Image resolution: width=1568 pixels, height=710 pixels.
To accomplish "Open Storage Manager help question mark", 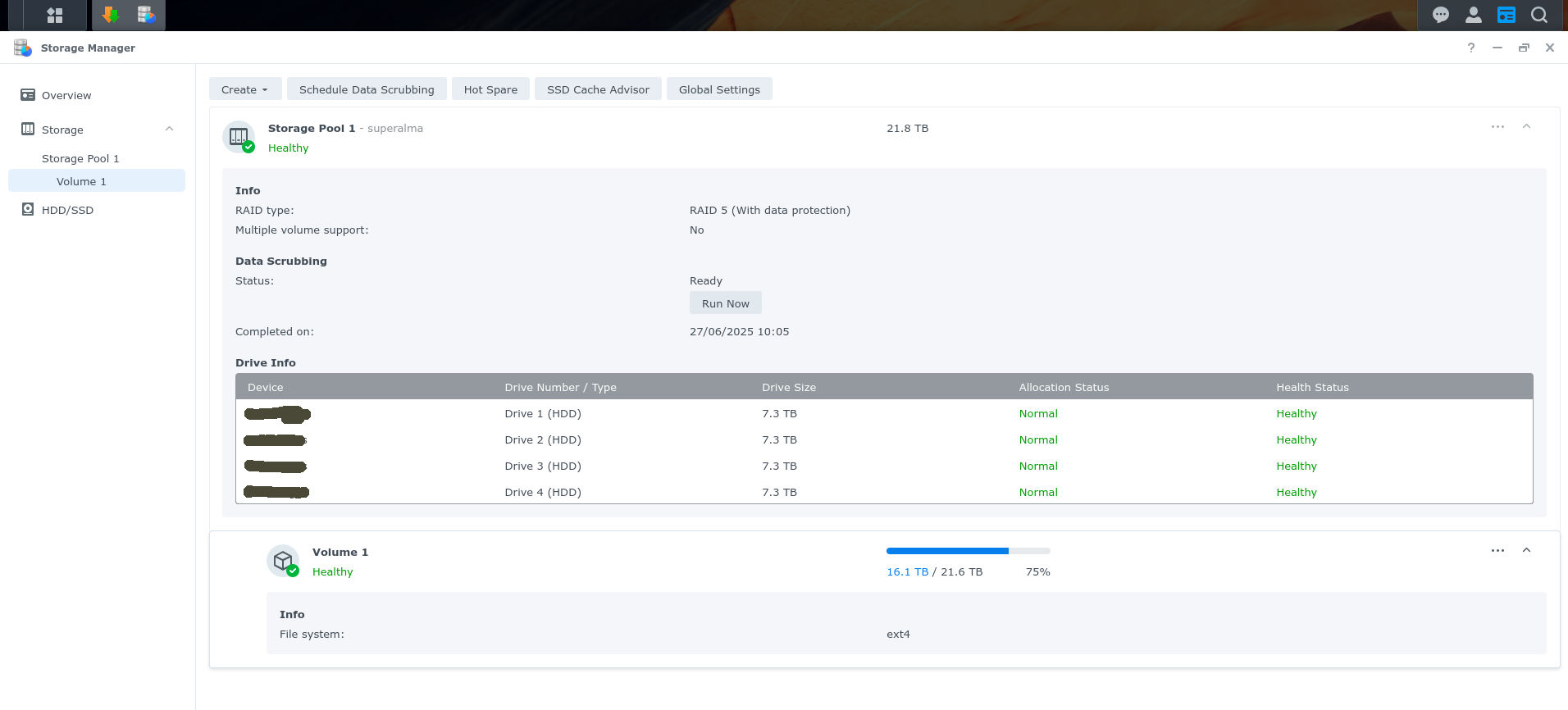I will click(1471, 48).
